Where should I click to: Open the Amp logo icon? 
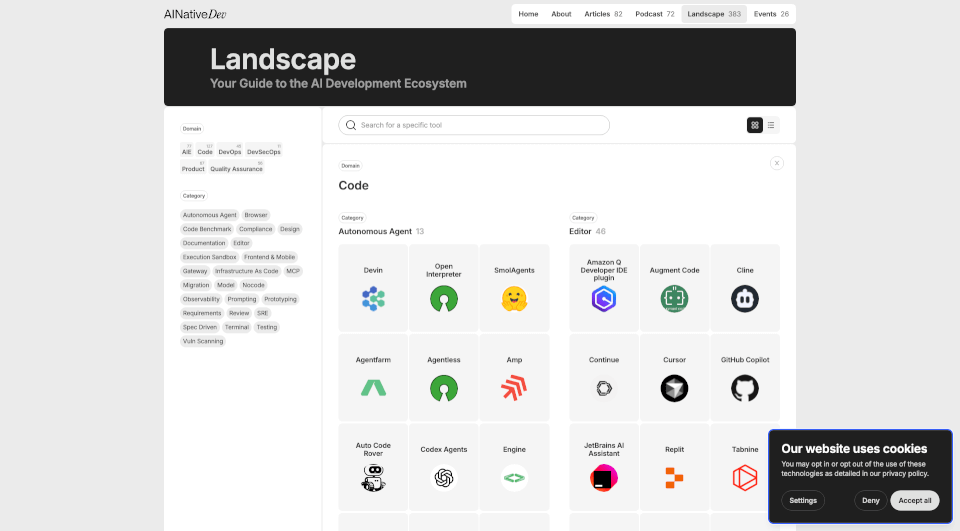(x=514, y=388)
